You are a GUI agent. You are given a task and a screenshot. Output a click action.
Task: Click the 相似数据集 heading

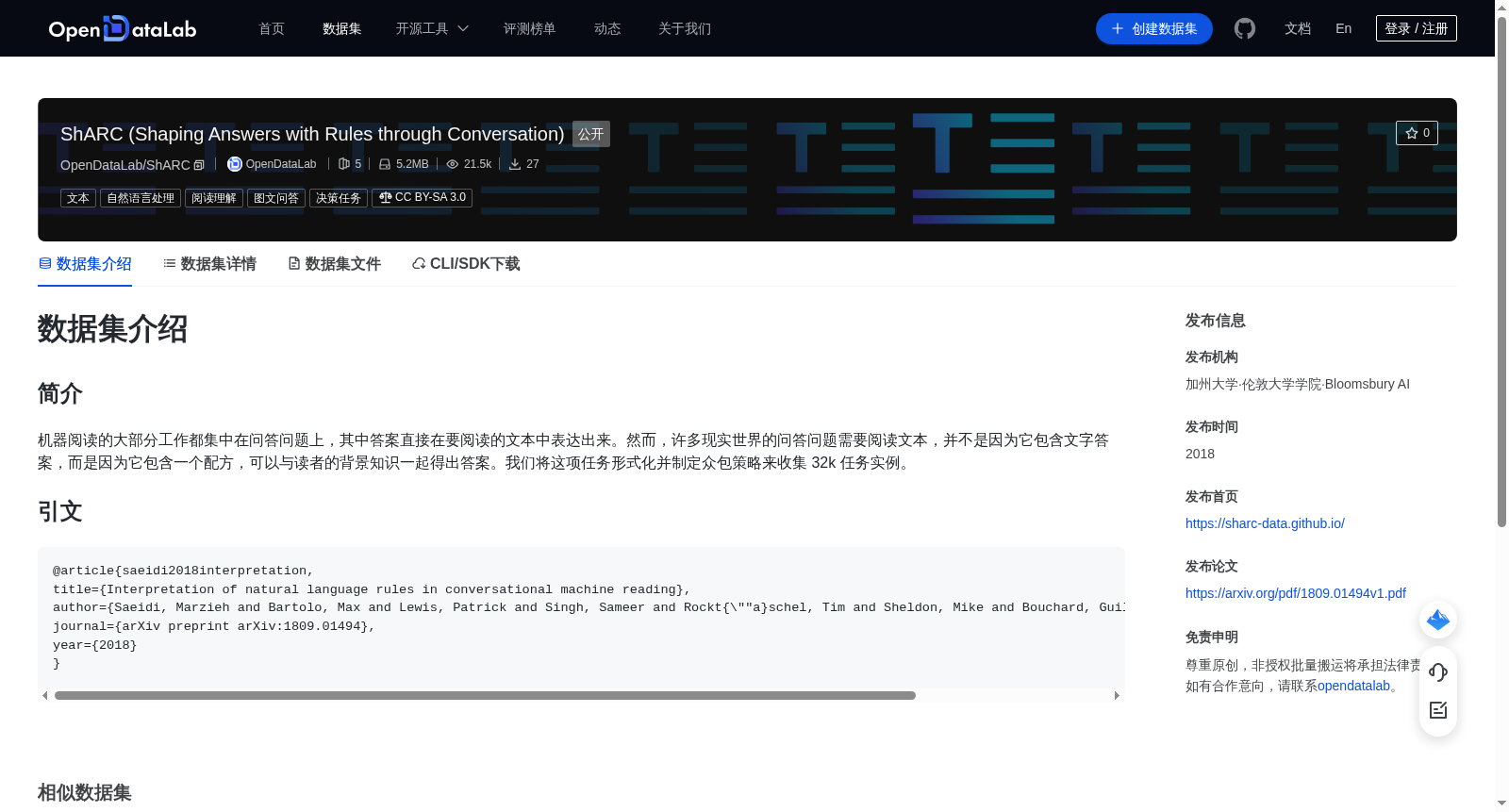coord(85,793)
